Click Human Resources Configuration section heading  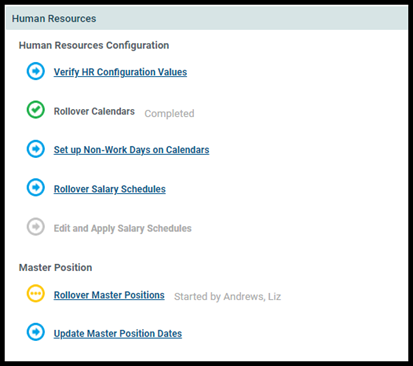(94, 45)
